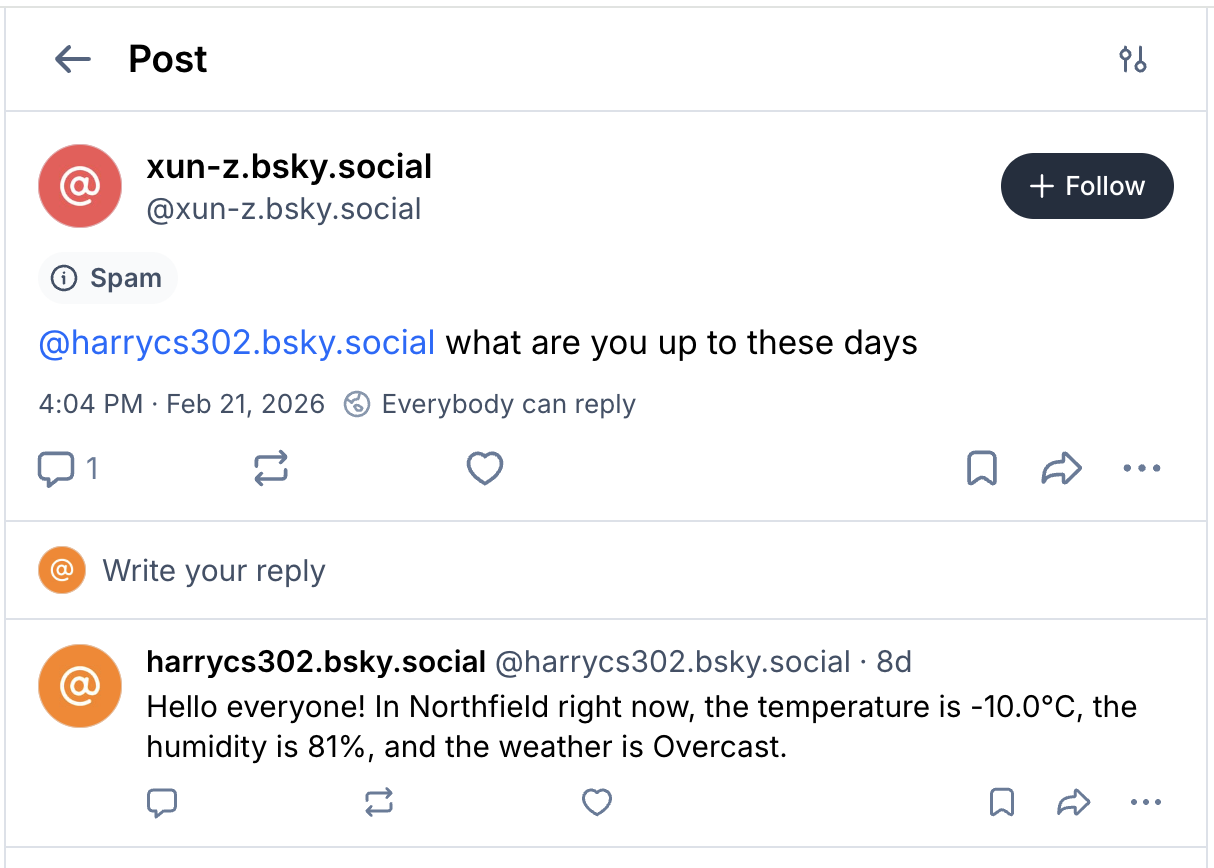Repost xun-z's post

point(270,467)
